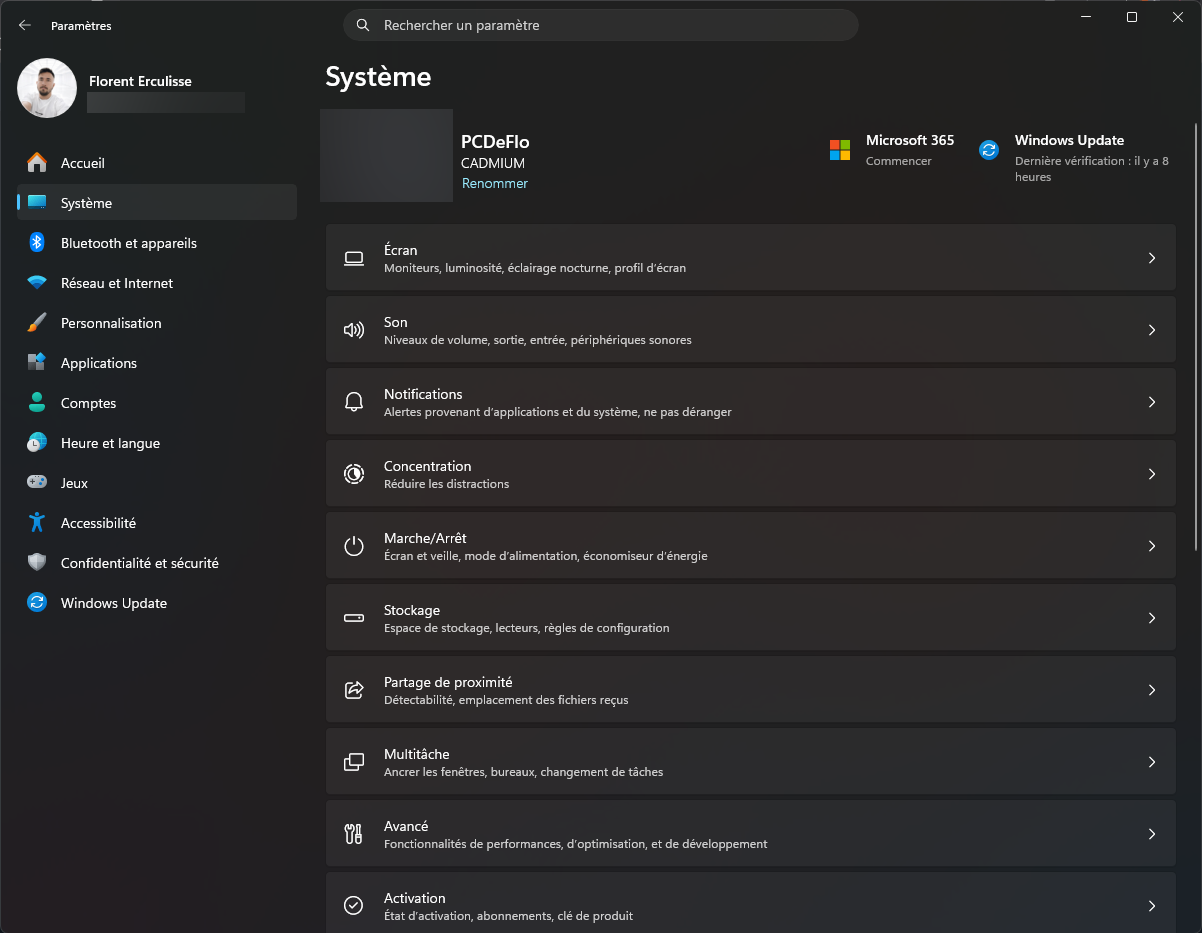Expand the Écran settings chevron
Image resolution: width=1202 pixels, height=933 pixels.
pos(1152,258)
